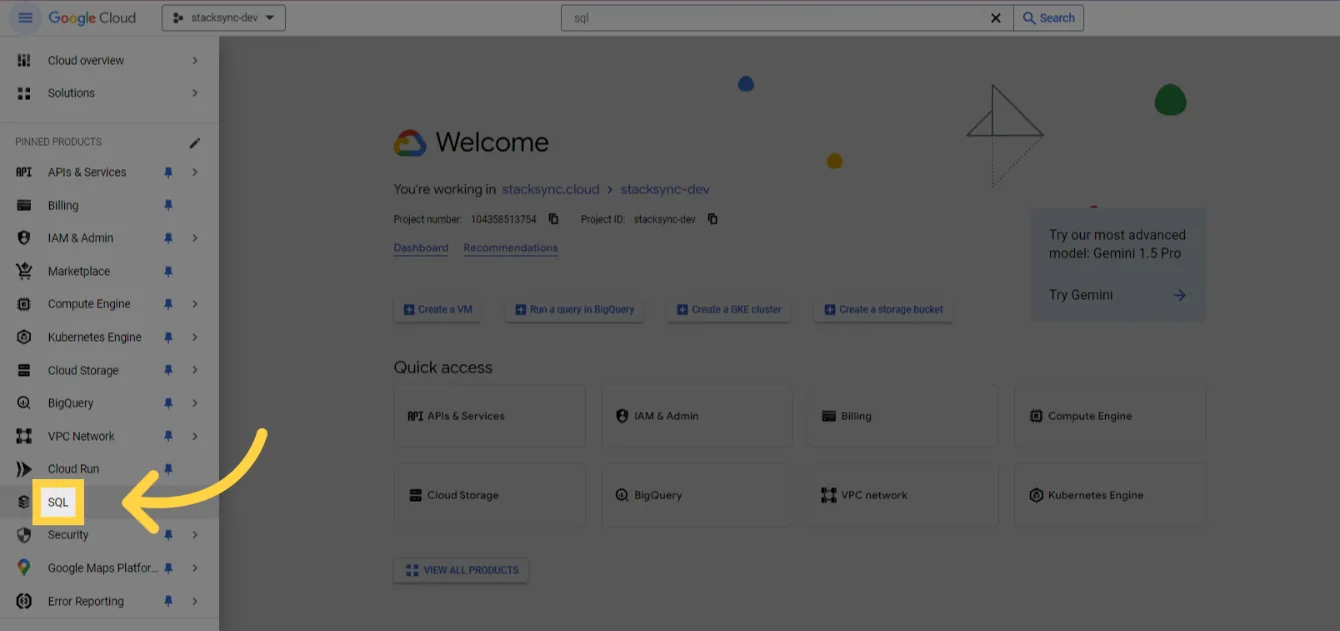Image resolution: width=1340 pixels, height=631 pixels.
Task: Click Create a GKE cluster
Action: [x=730, y=310]
